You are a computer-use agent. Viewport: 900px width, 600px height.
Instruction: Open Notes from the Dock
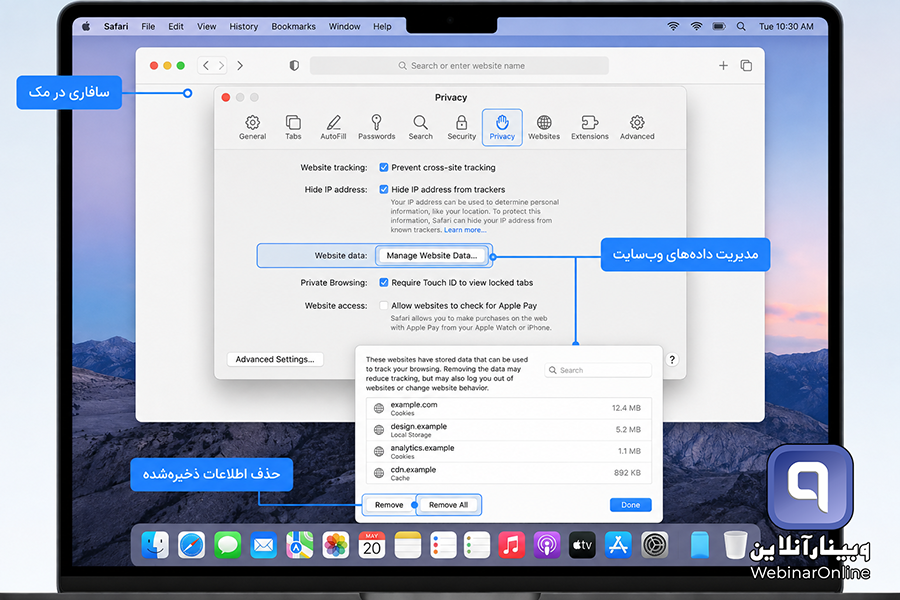pos(408,545)
